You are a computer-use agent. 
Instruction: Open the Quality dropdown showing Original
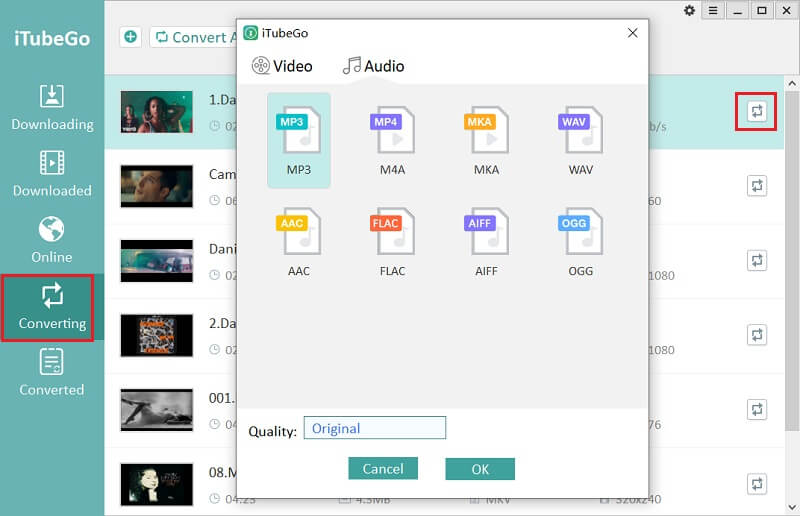point(374,428)
